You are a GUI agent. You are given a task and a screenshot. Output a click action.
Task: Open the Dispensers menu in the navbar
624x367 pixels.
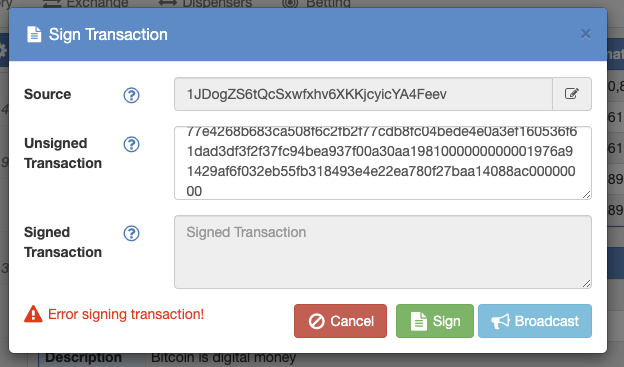point(205,4)
